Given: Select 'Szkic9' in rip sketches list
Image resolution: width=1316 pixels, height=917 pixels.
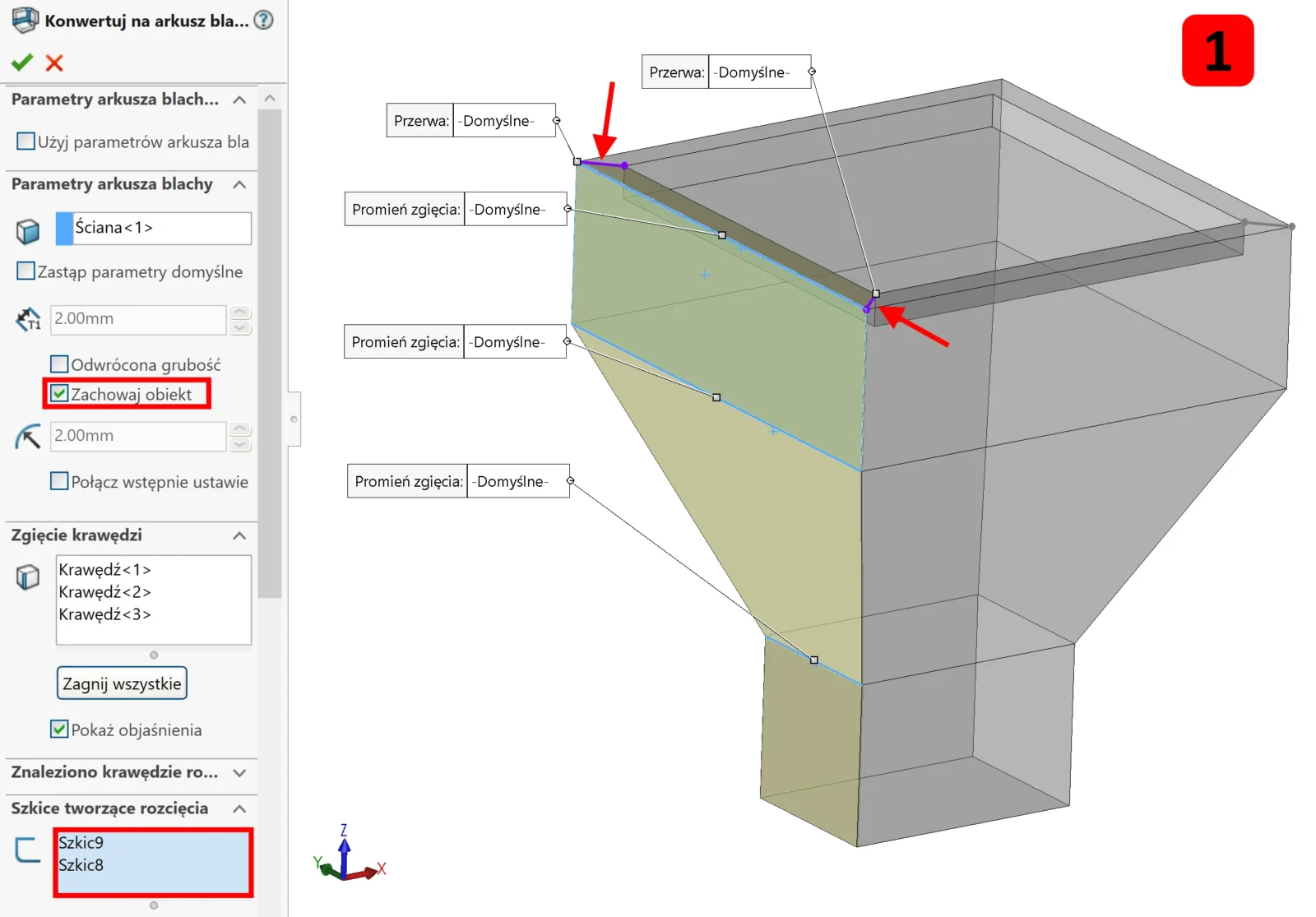Looking at the screenshot, I should [81, 842].
